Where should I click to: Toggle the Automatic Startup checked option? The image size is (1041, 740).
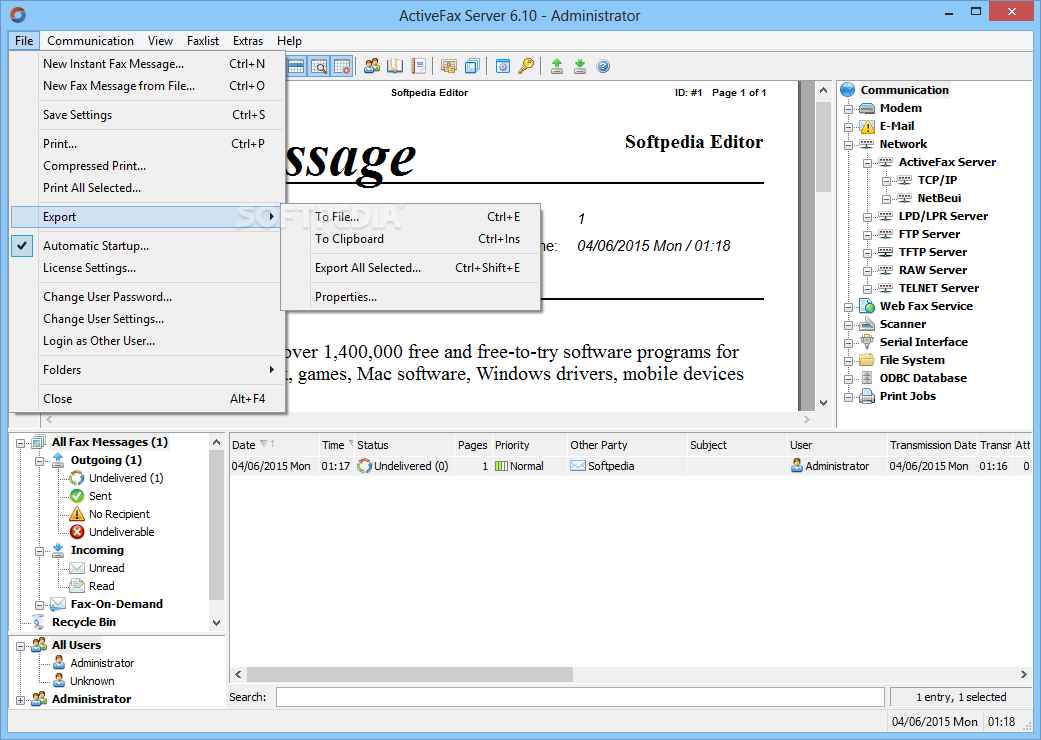(95, 246)
